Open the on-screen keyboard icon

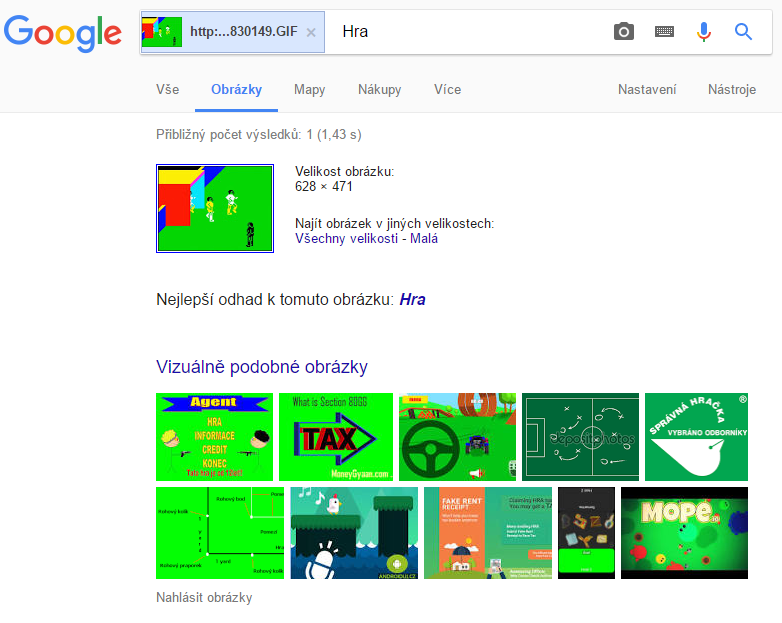point(664,31)
